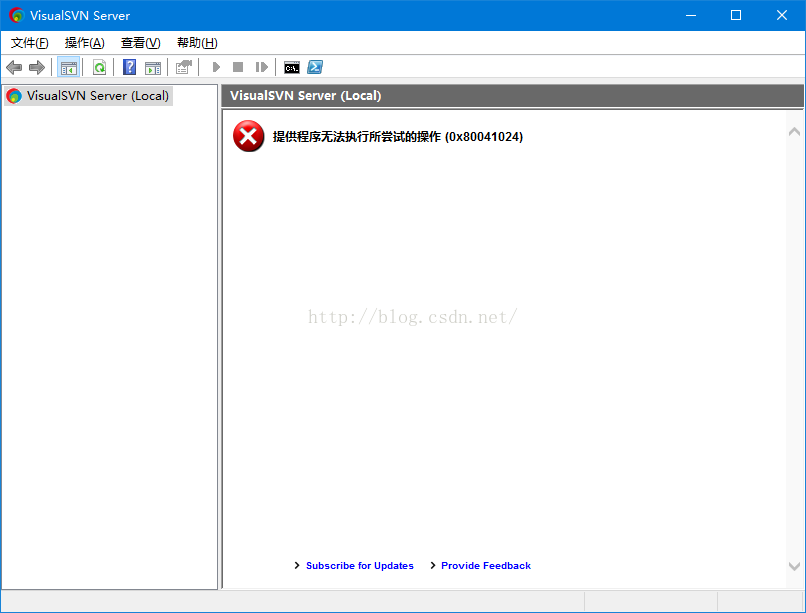Launch the PowerShell toolbar icon
806x613 pixels.
315,67
